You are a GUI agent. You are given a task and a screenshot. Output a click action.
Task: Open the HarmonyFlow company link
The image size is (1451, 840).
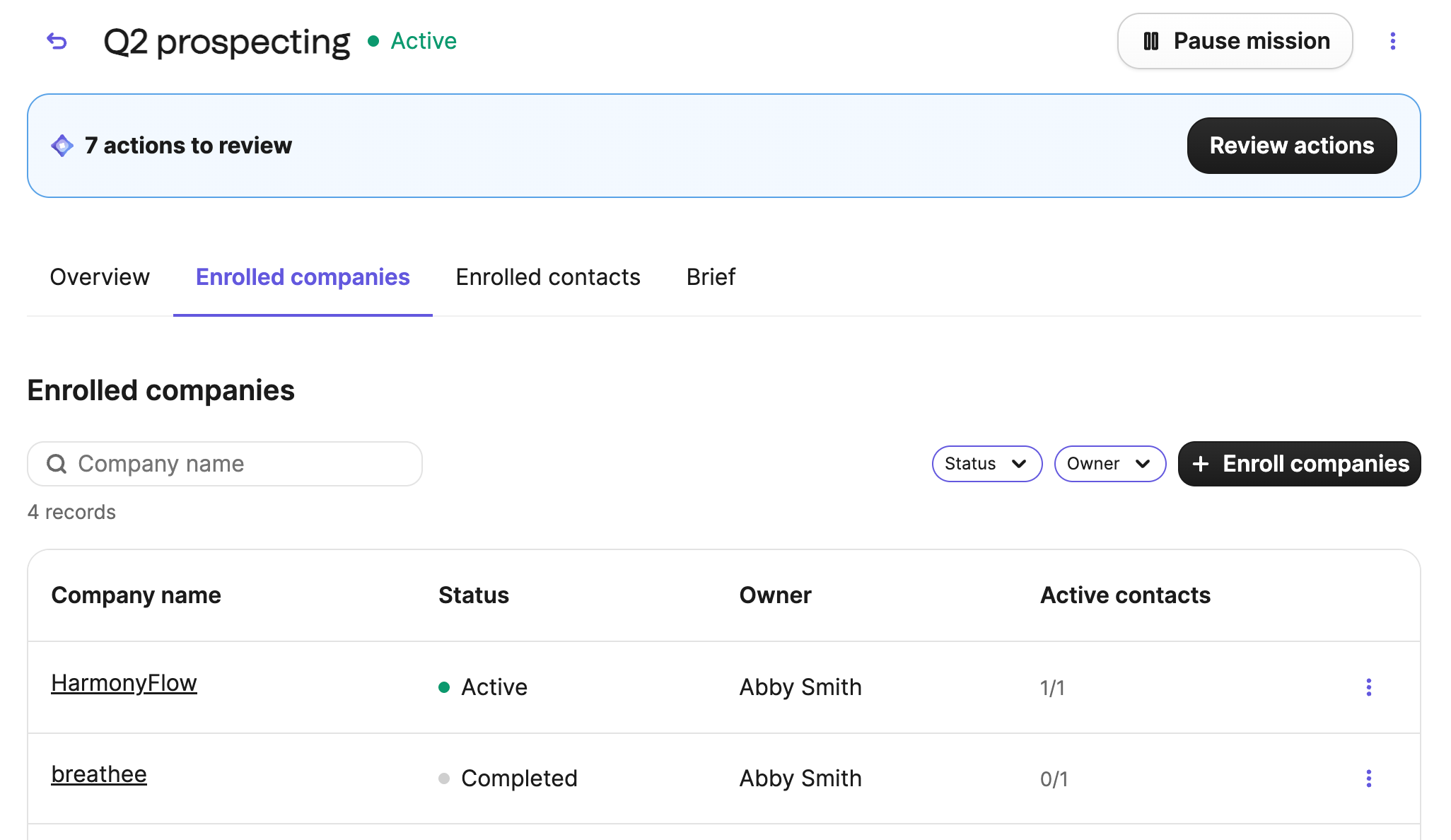click(x=124, y=683)
